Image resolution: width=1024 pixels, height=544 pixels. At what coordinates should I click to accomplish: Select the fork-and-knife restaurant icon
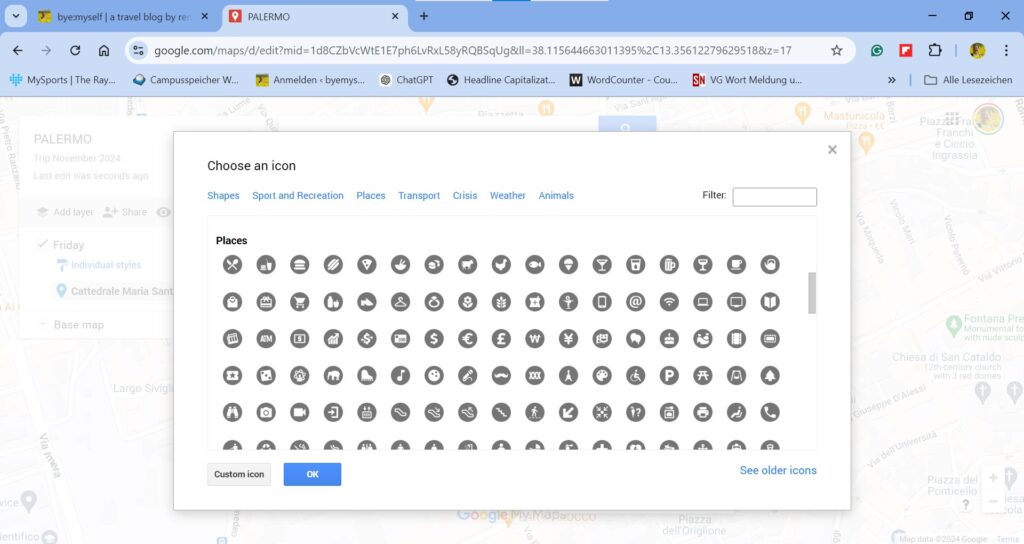232,264
